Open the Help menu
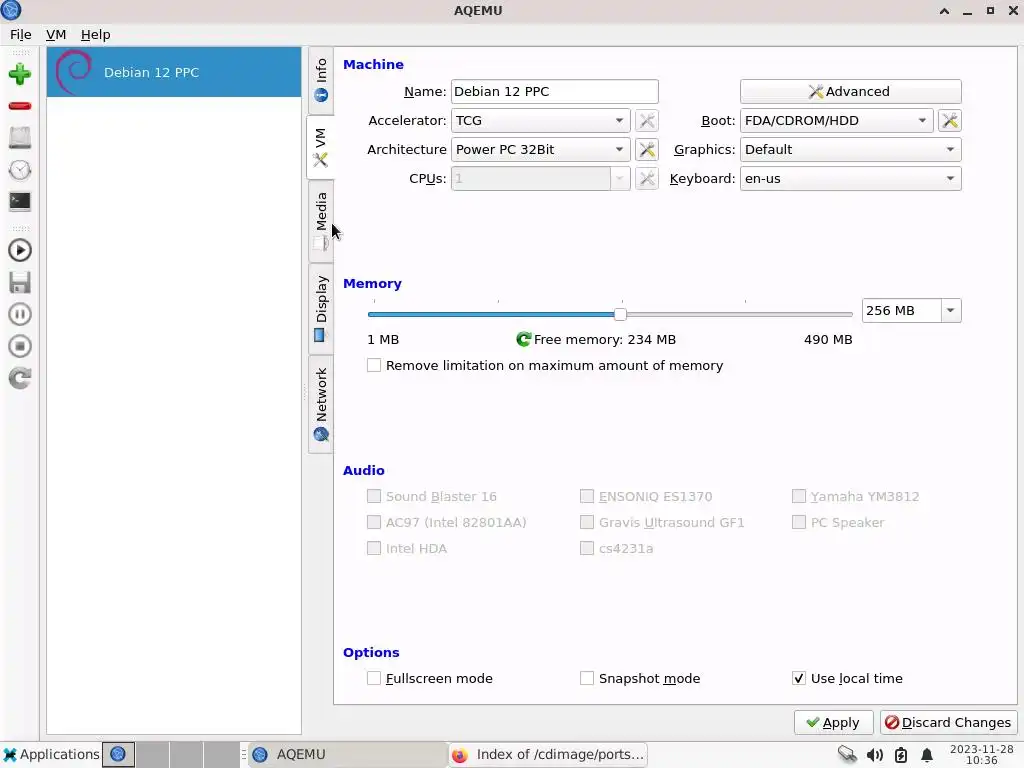The width and height of the screenshot is (1024, 768). coord(95,35)
